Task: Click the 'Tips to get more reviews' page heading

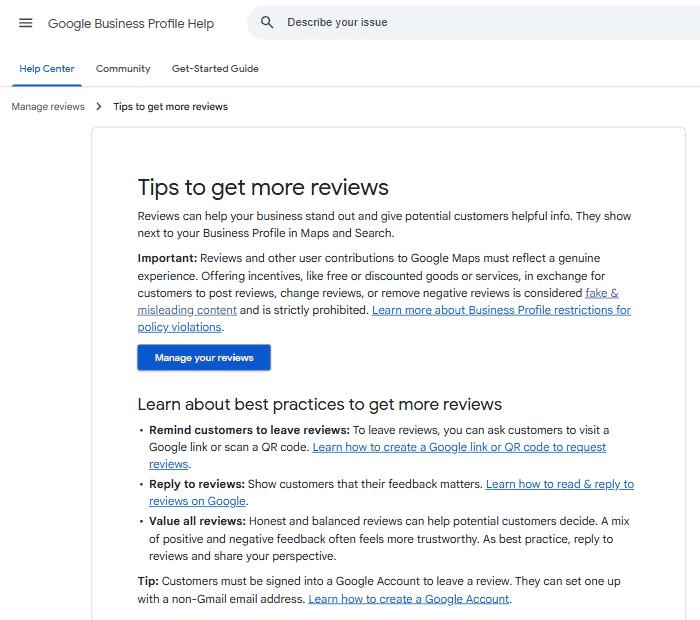Action: pos(263,187)
